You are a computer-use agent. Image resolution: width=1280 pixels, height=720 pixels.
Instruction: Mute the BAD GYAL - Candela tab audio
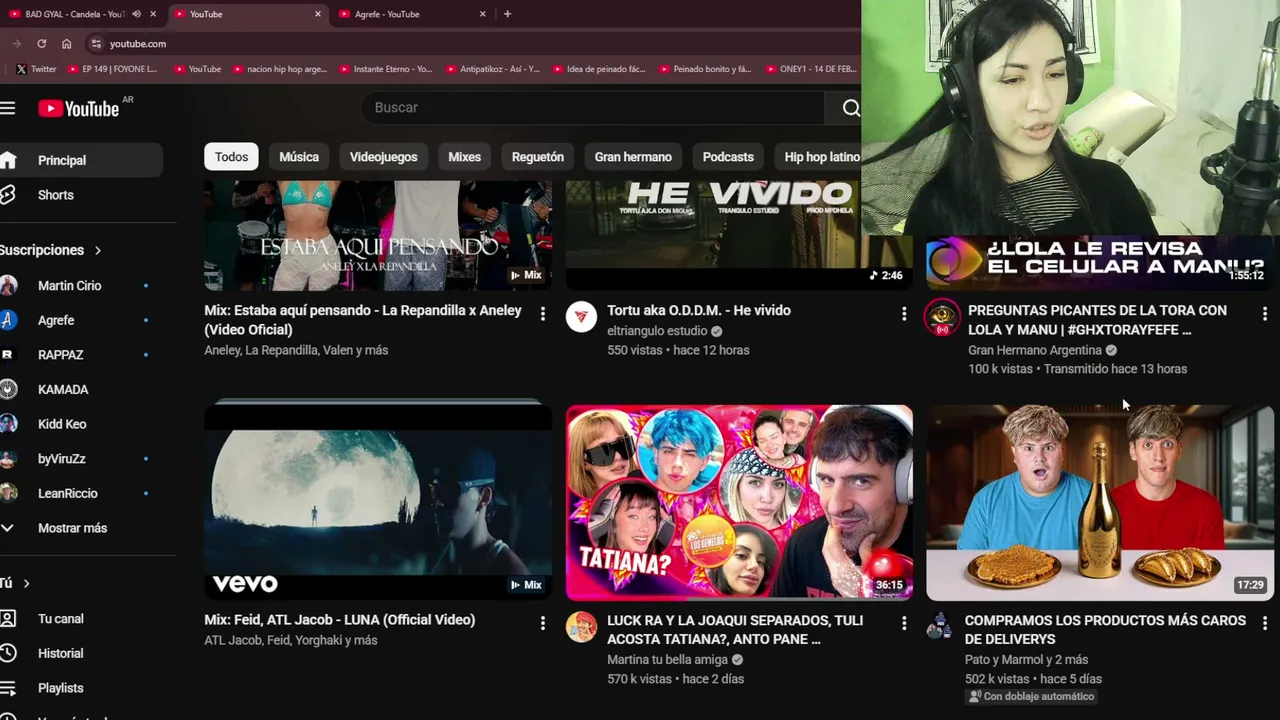click(x=136, y=14)
